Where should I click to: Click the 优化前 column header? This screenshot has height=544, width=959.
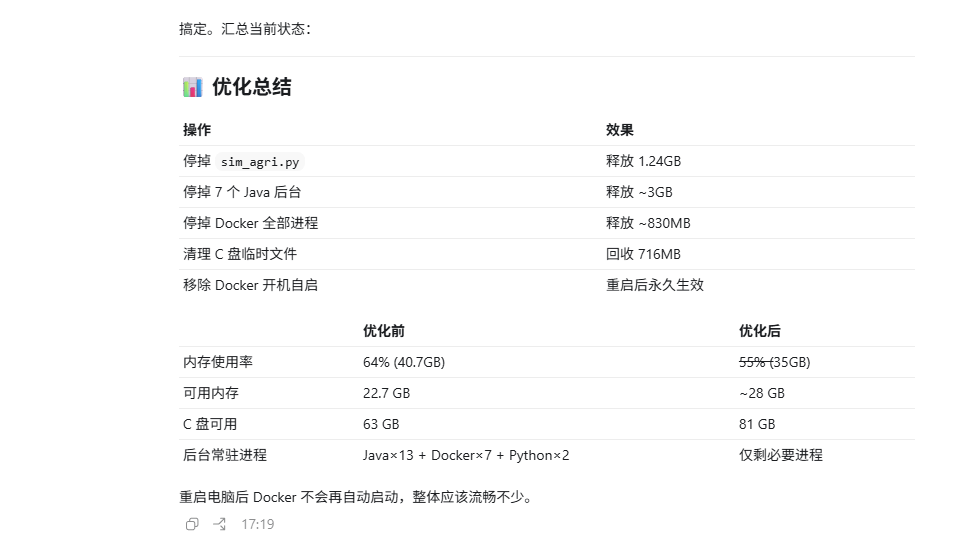click(383, 331)
